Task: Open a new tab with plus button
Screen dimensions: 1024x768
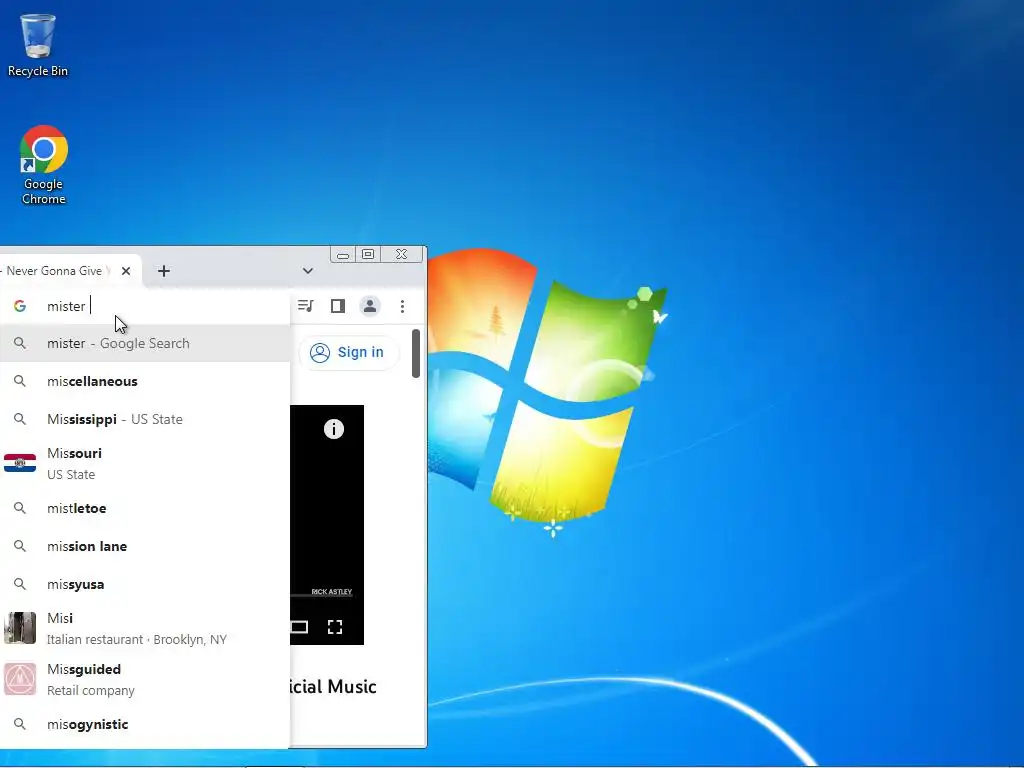Action: click(x=164, y=271)
